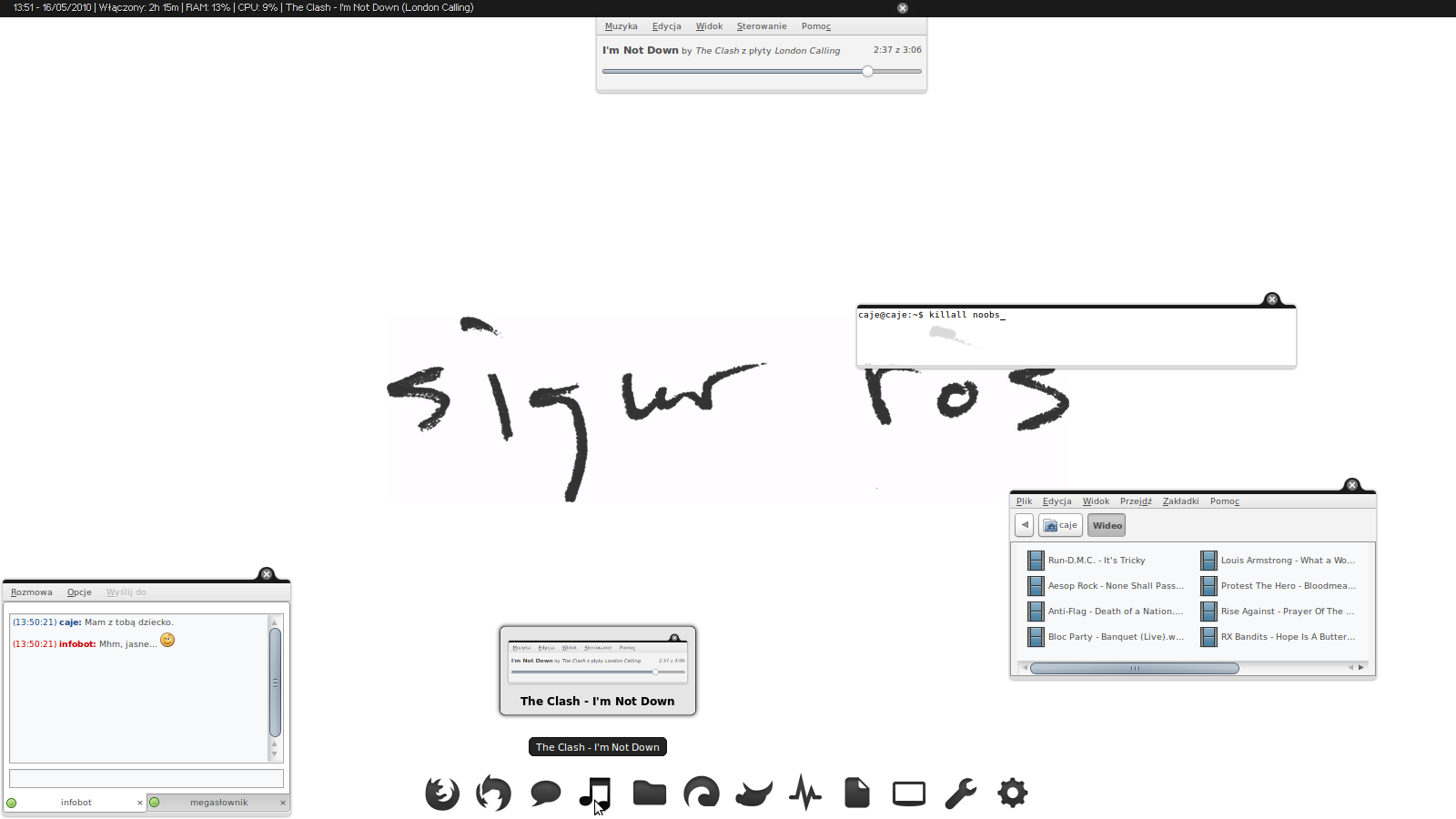
Task: Select Run-D.M.C. - It's Tricky video
Action: click(x=1087, y=561)
